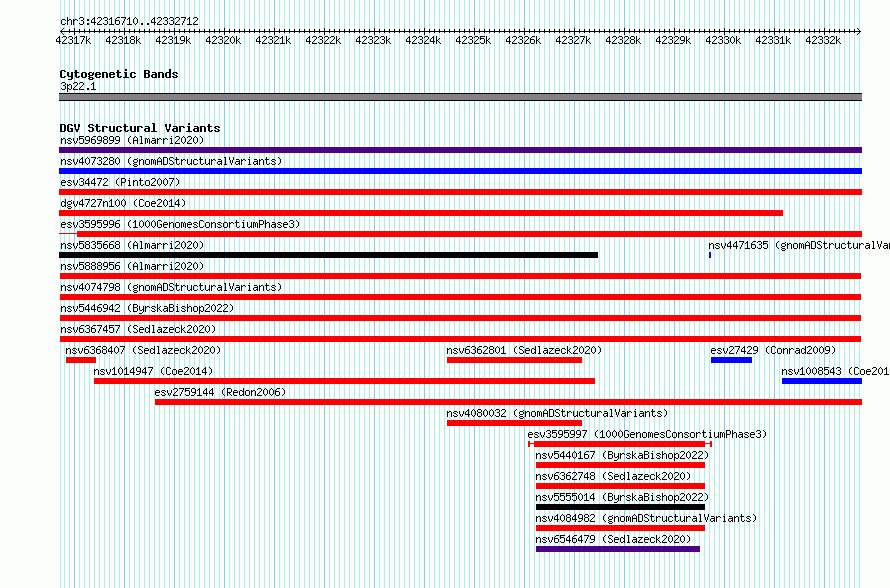Image resolution: width=890 pixels, height=588 pixels.
Task: Select the blue esv27429 variant bar
Action: pyautogui.click(x=731, y=360)
